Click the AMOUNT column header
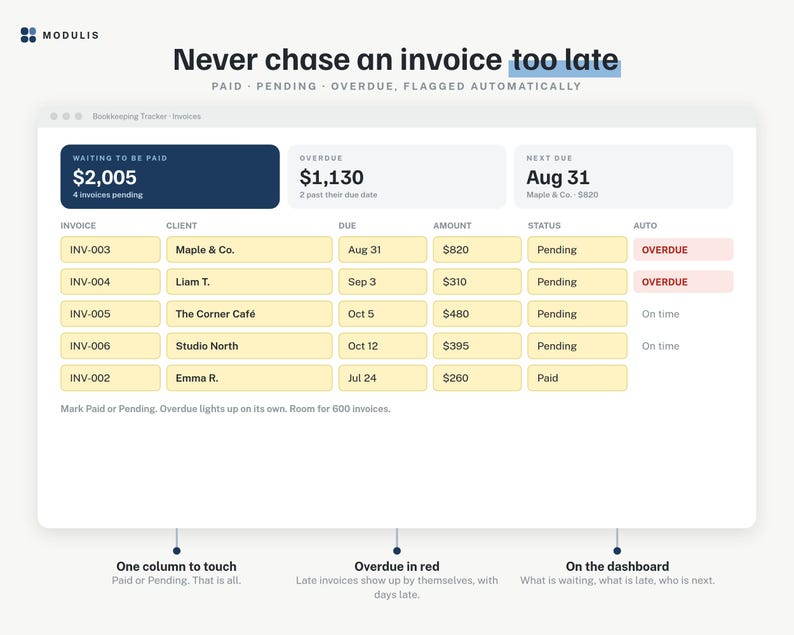This screenshot has height=635, width=794. [x=452, y=225]
